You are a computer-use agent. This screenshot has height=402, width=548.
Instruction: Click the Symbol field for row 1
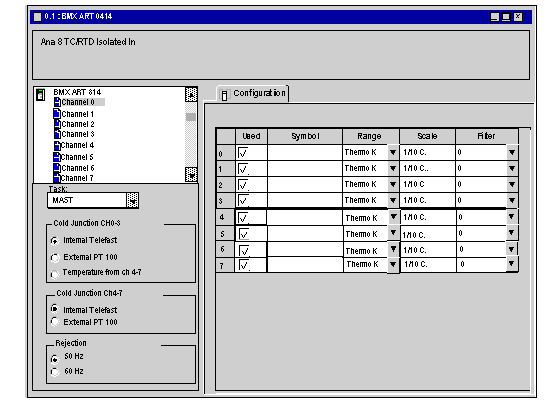click(x=305, y=168)
